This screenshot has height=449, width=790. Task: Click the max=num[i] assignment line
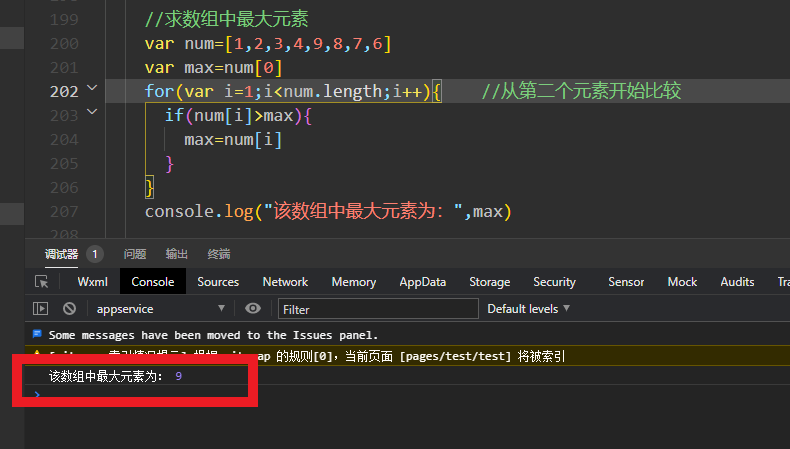click(233, 140)
